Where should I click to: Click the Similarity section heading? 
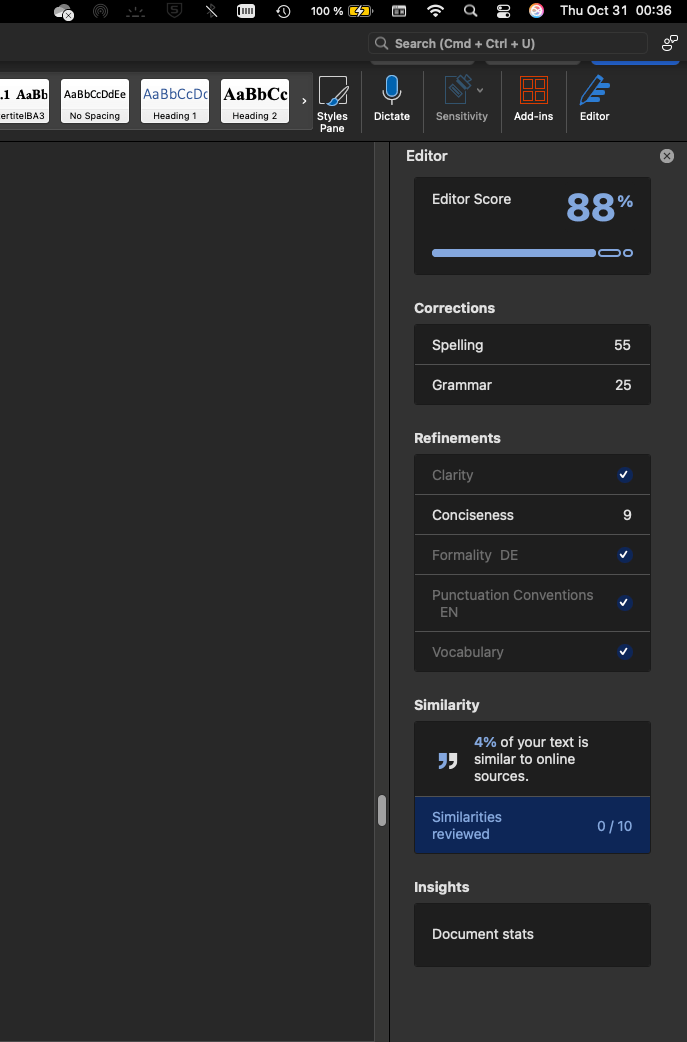pyautogui.click(x=446, y=705)
